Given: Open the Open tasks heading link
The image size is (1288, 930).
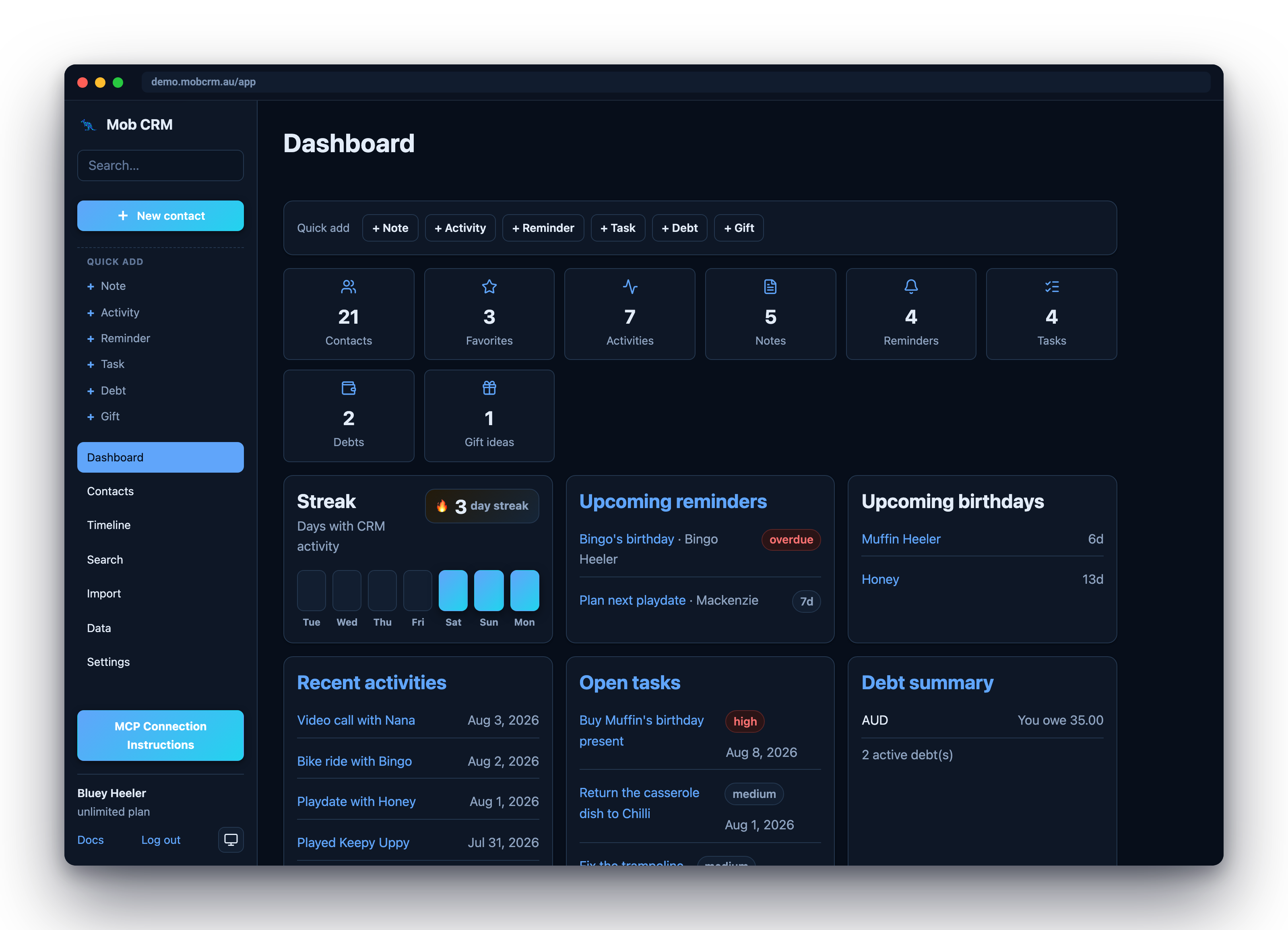Looking at the screenshot, I should click(629, 683).
